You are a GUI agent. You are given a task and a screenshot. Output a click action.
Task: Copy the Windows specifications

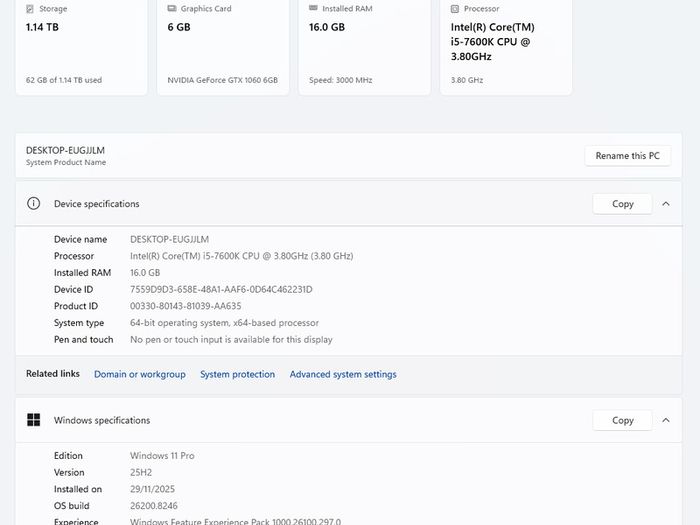[x=622, y=420]
